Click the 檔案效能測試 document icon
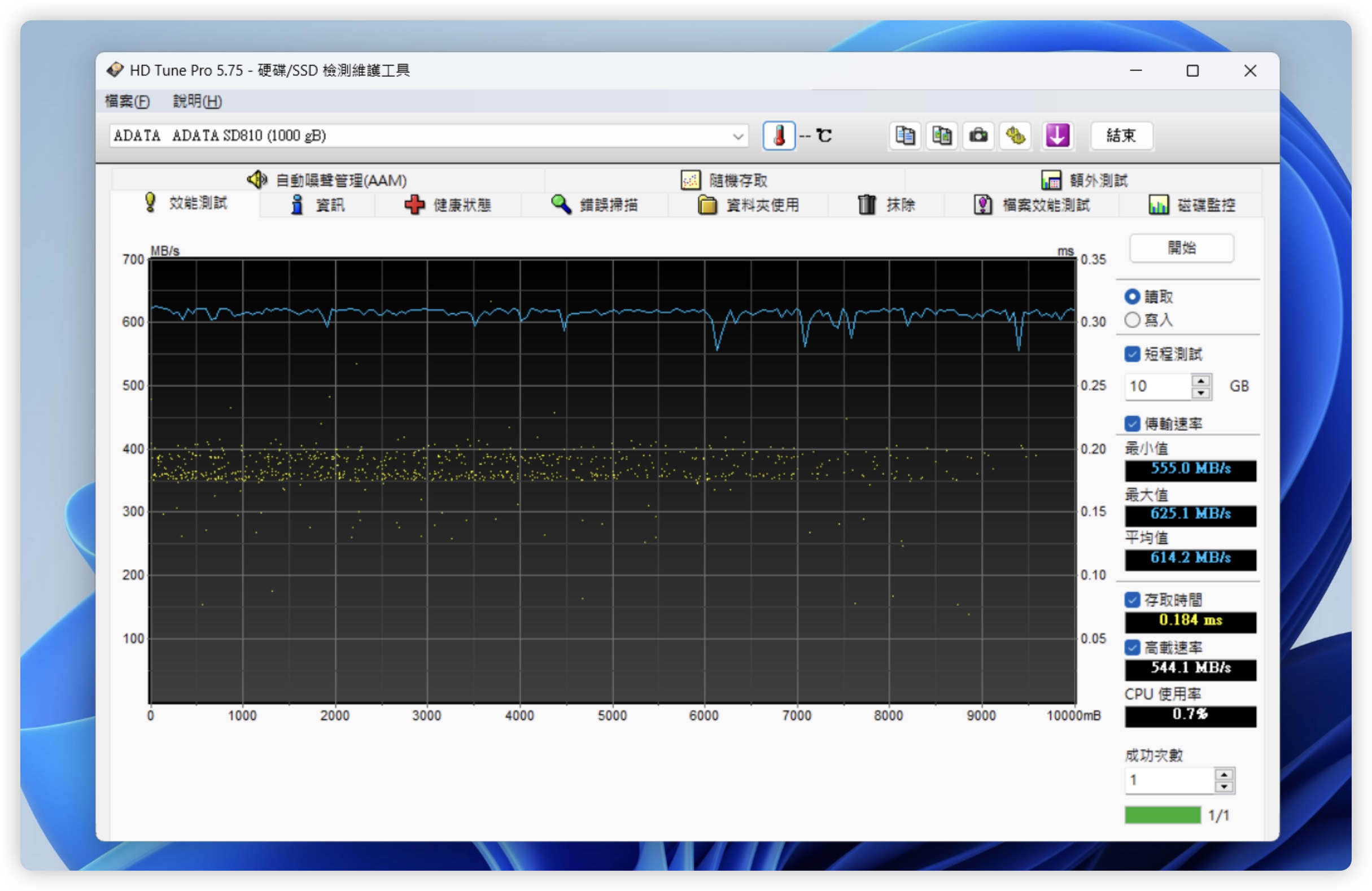Screen dimensions: 1372x891 click(983, 204)
